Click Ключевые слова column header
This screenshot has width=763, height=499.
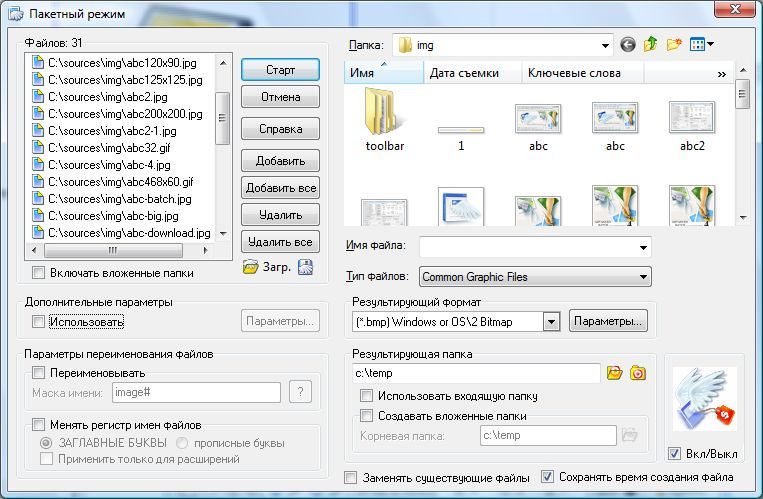[x=583, y=73]
